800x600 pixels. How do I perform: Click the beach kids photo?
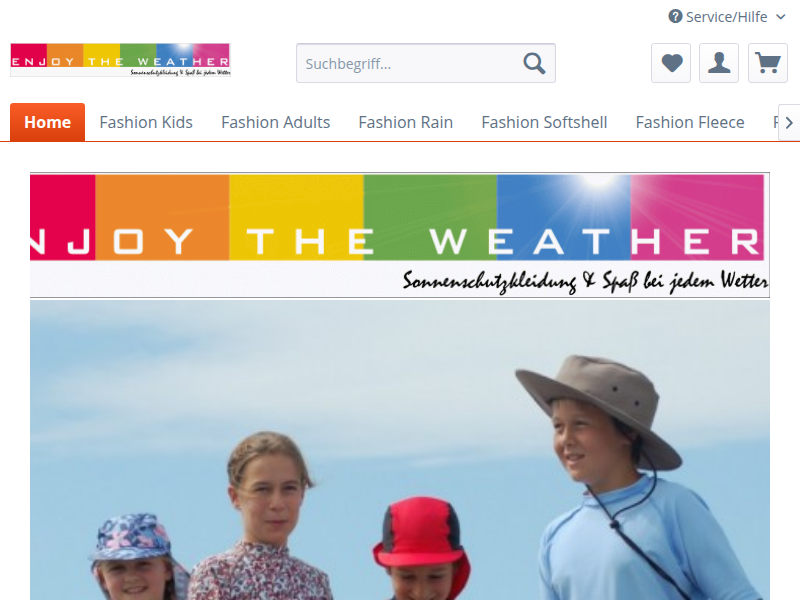[399, 450]
